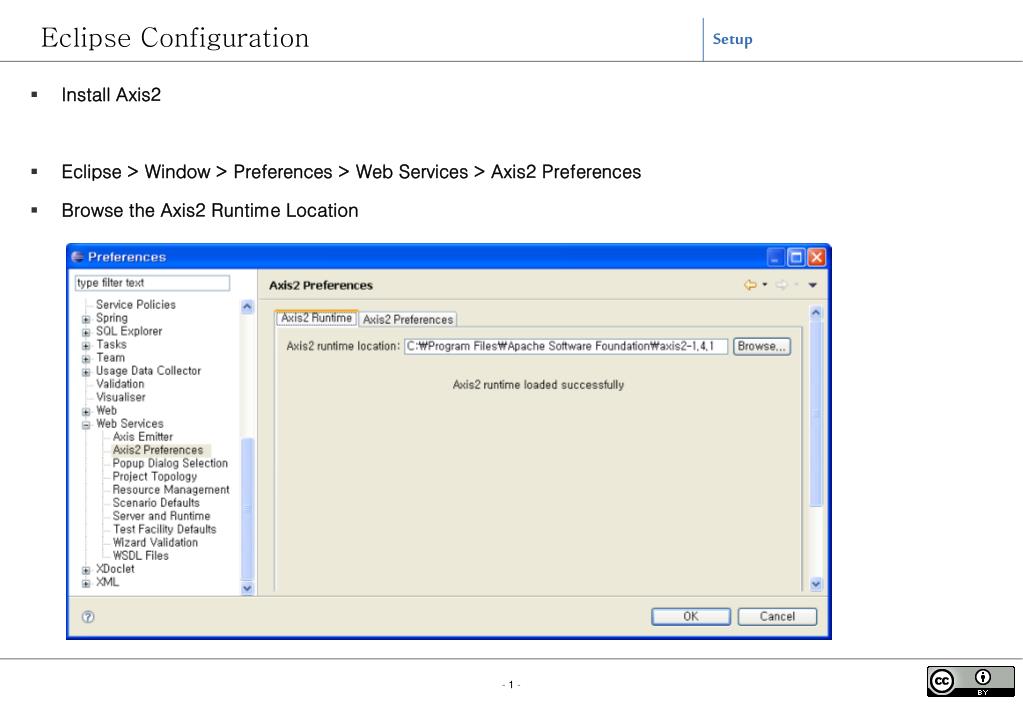The width and height of the screenshot is (1023, 708).
Task: Expand the Tasks tree node
Action: (x=86, y=345)
